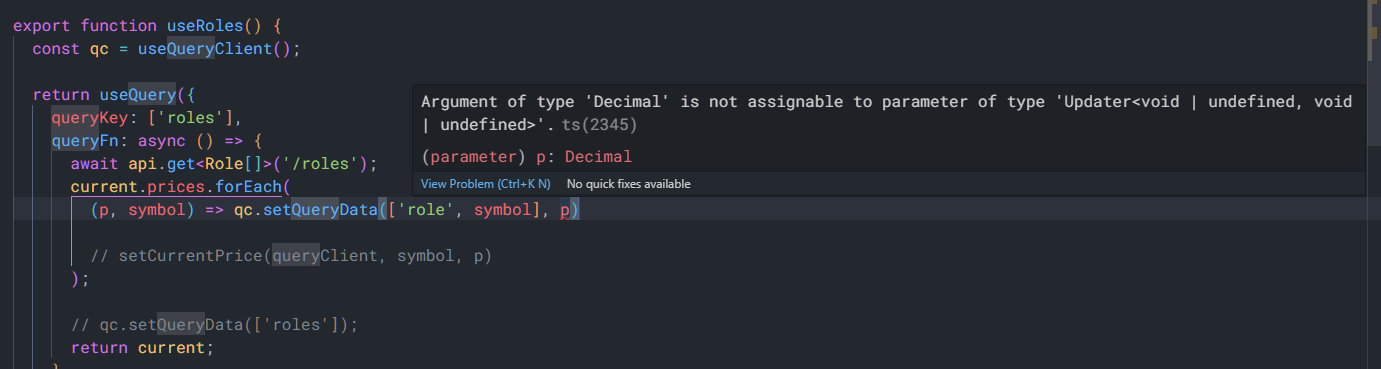The width and height of the screenshot is (1381, 369).
Task: Click the commented qc.setQueryData(['roles']) line
Action: click(214, 325)
